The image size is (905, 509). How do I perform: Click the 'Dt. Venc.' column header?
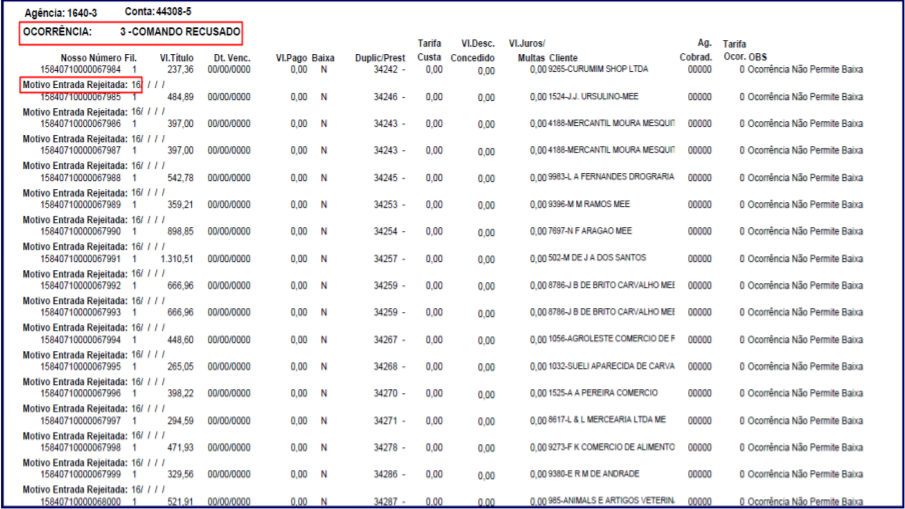232,58
